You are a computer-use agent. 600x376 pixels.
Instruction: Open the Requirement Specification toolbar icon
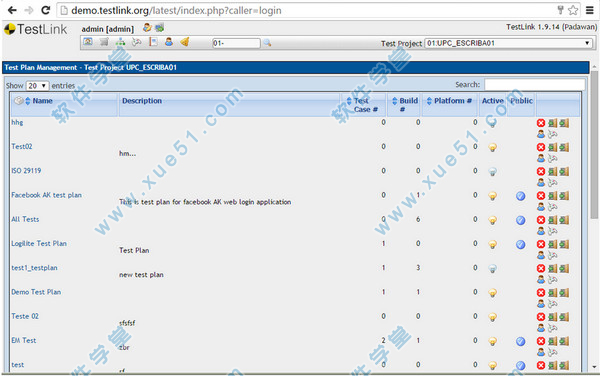104,42
